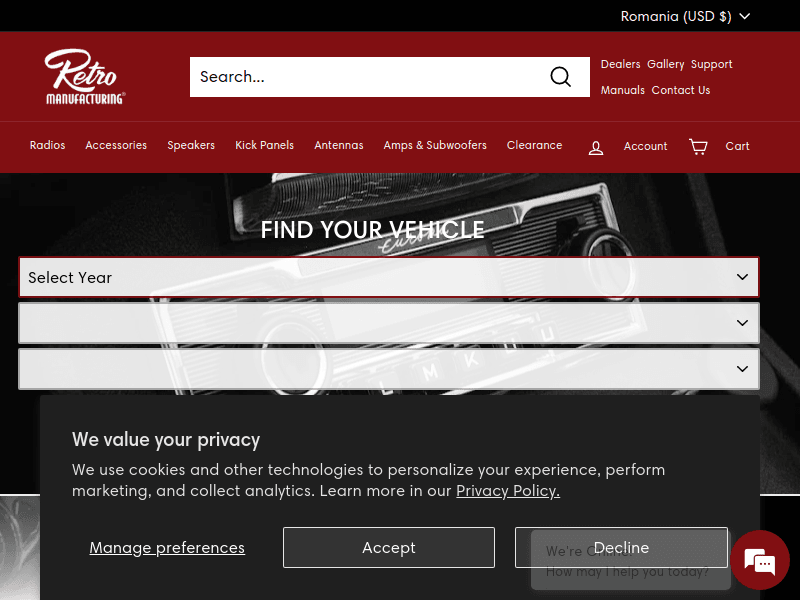This screenshot has height=600, width=800.
Task: Click into the Search text field
Action: coord(365,77)
